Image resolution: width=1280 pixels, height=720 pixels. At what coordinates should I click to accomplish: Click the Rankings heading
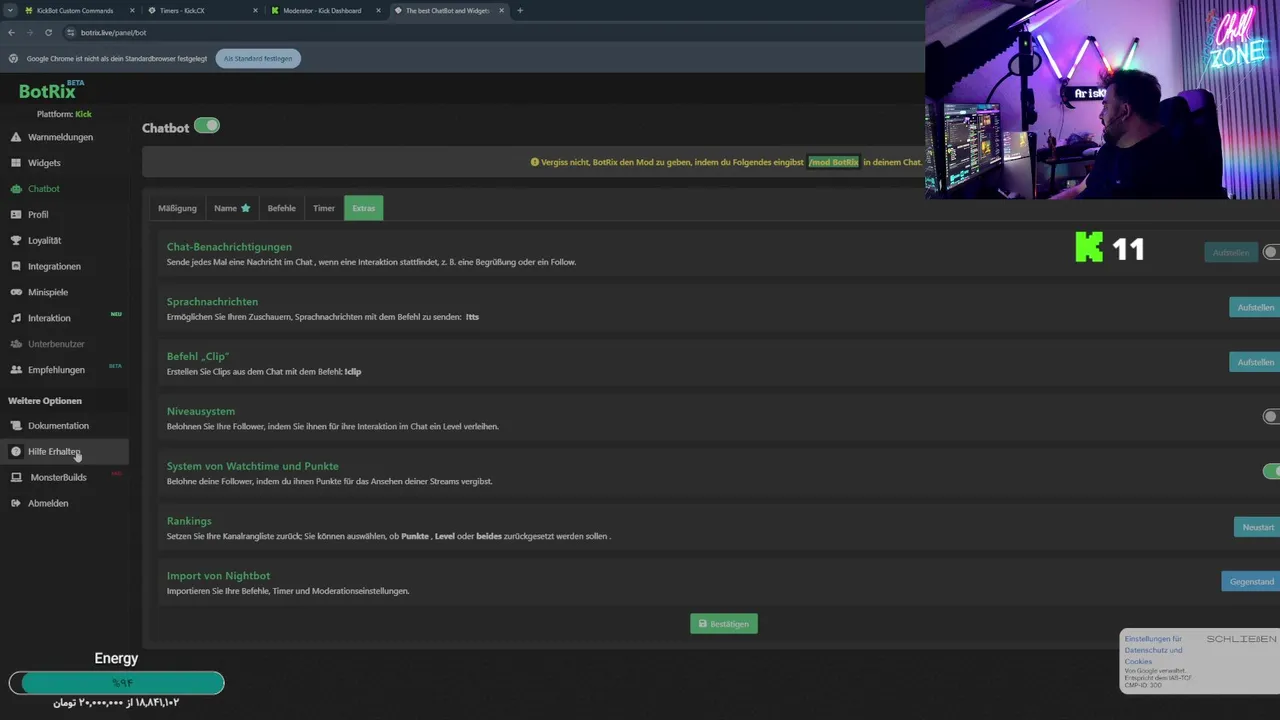pyautogui.click(x=189, y=521)
